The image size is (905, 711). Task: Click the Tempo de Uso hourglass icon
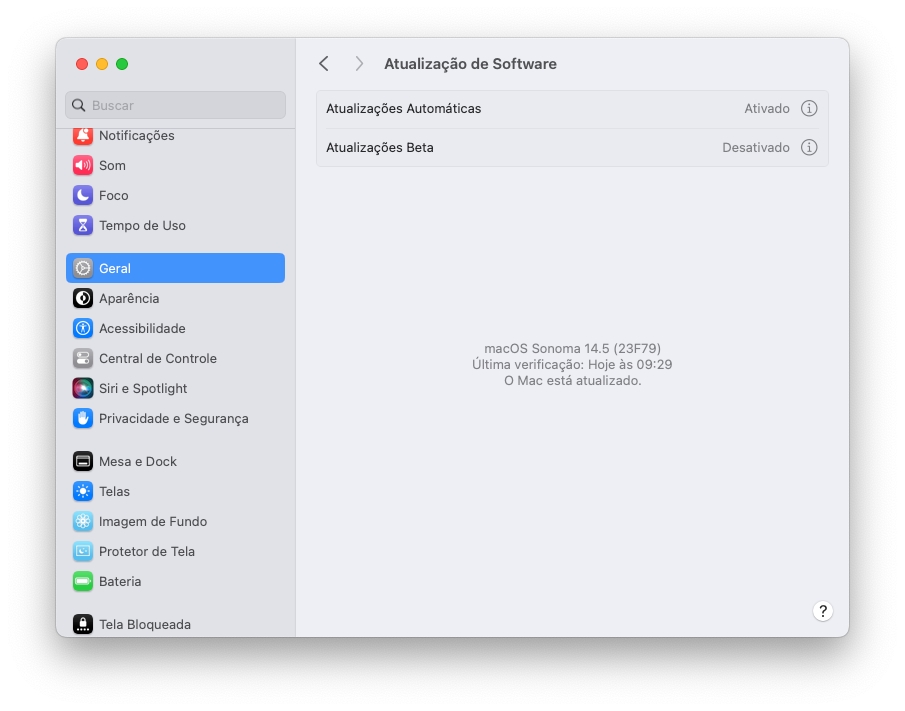tap(83, 226)
